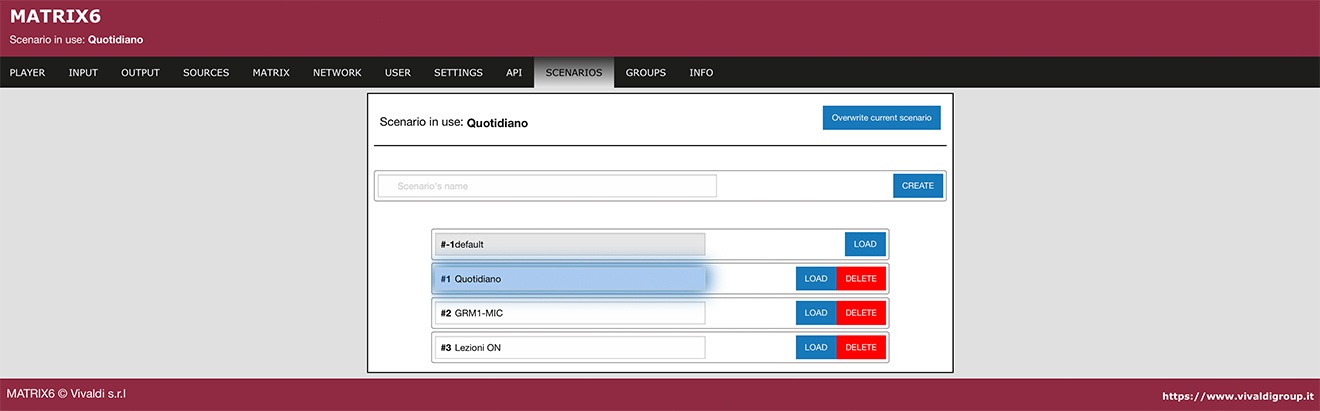
Task: Open the SOURCES tab
Action: (x=206, y=73)
